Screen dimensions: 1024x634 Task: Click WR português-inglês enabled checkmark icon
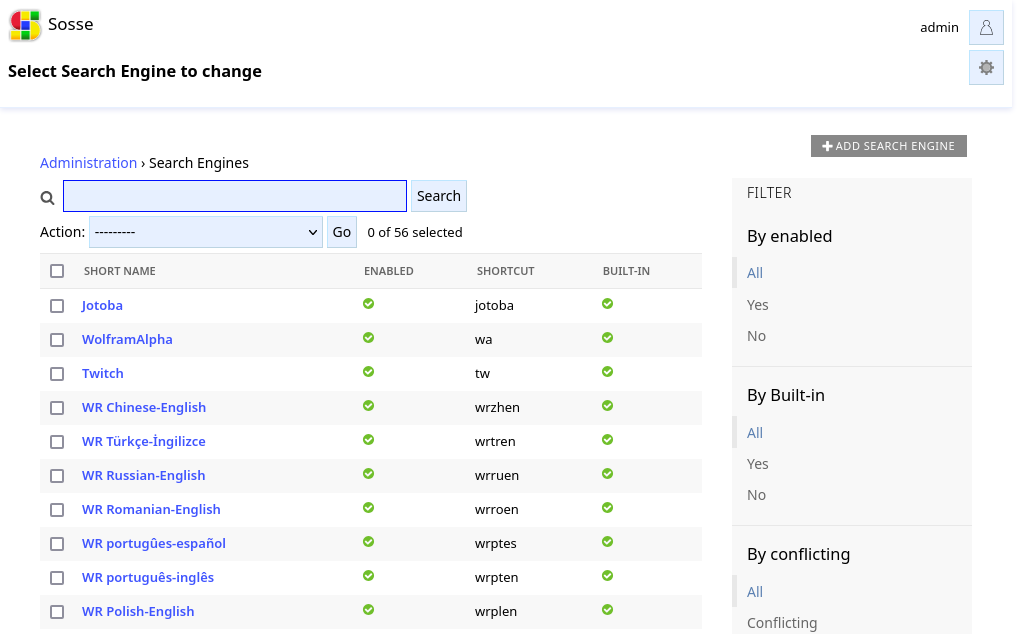(368, 575)
